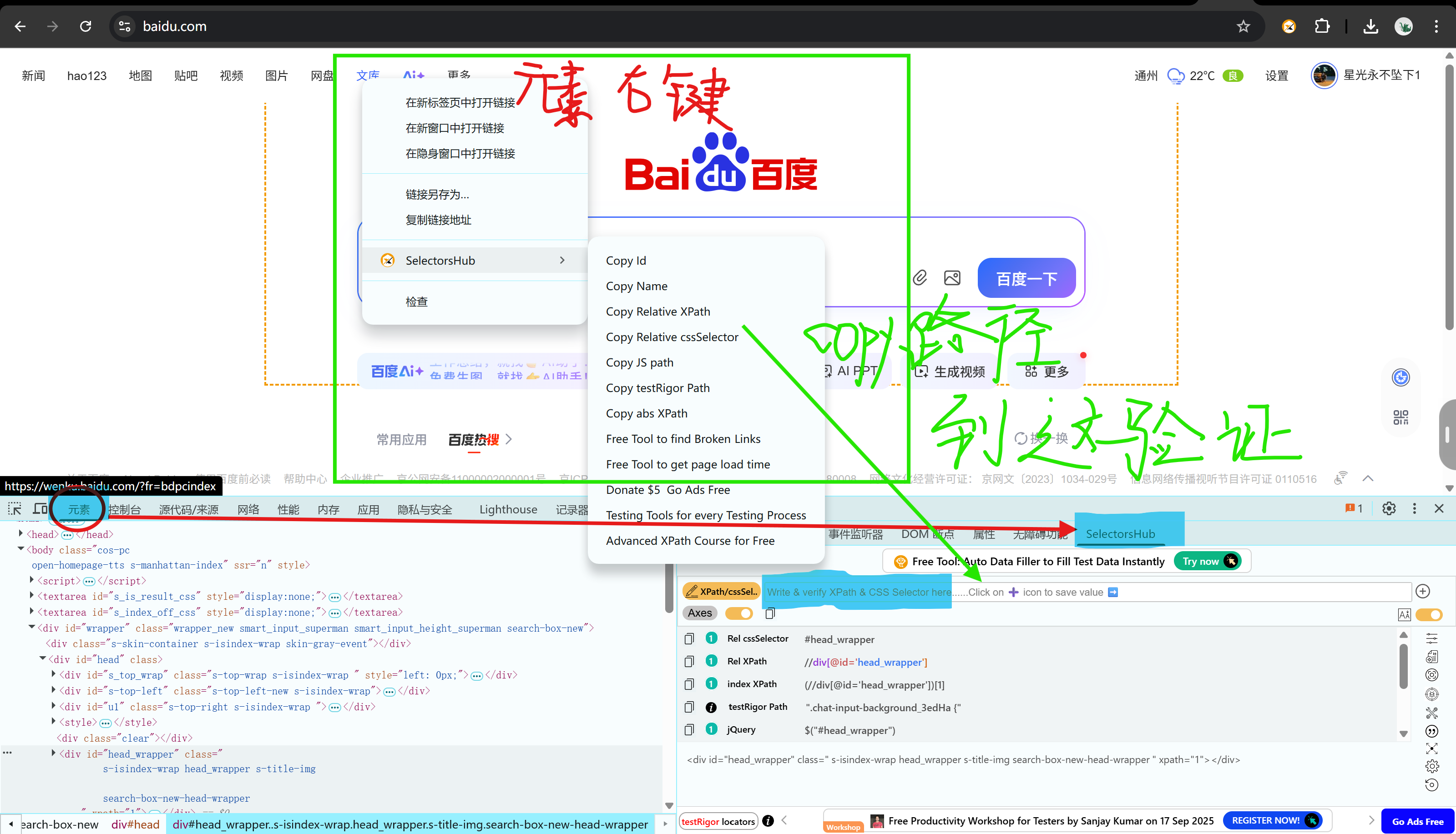
Task: Click the case-sensitivity AA icon
Action: click(x=1405, y=615)
